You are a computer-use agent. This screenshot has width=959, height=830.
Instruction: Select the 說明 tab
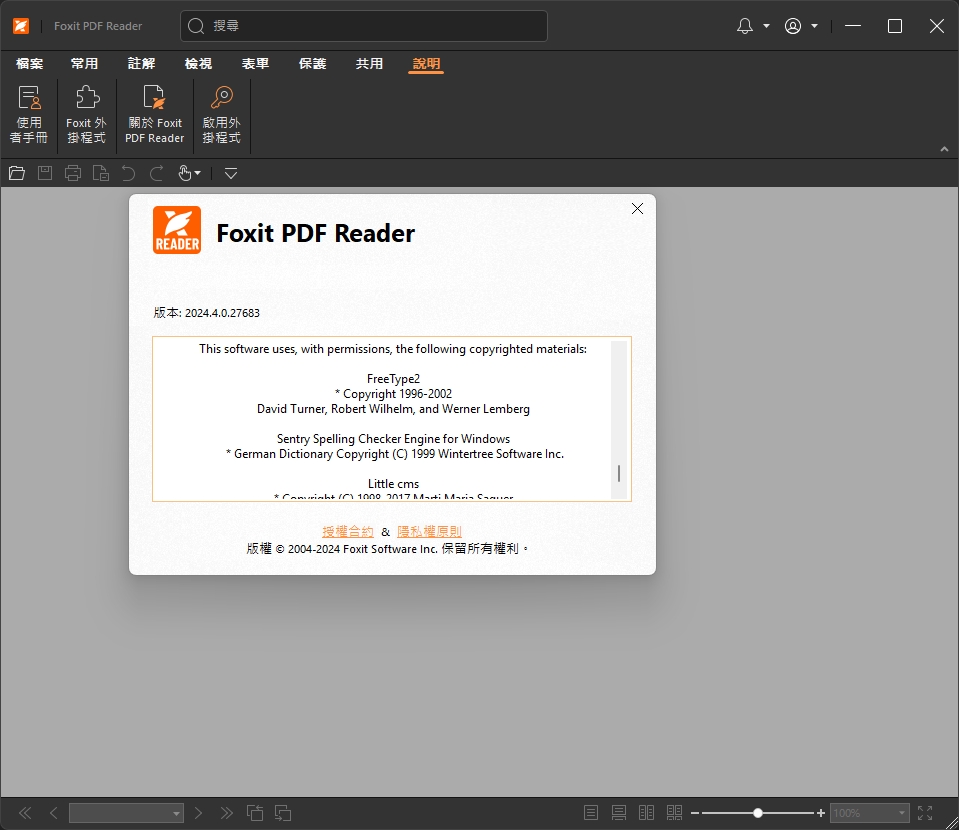(426, 64)
